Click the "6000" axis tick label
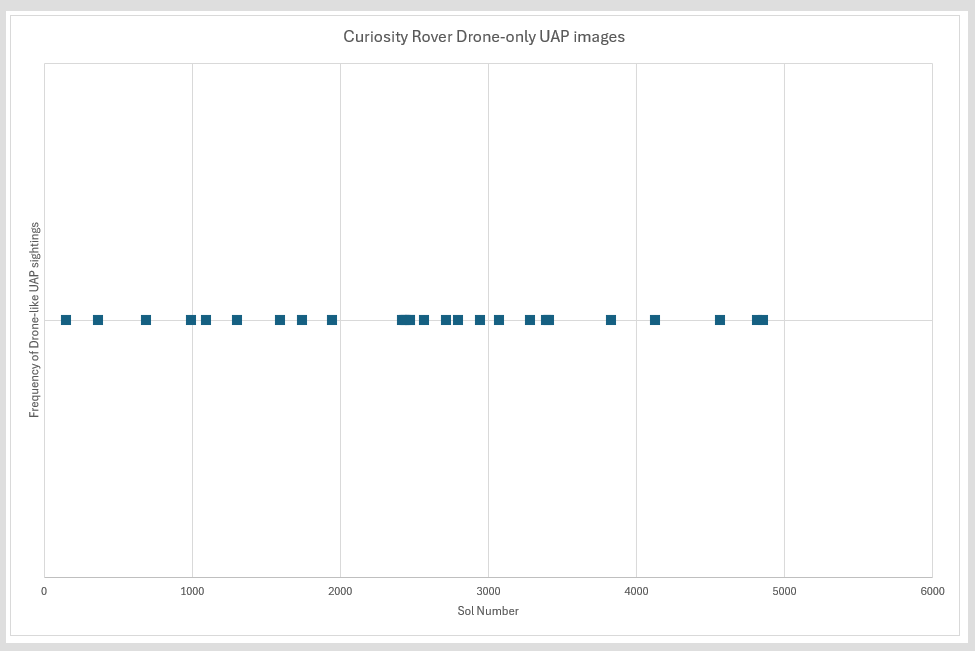This screenshot has width=975, height=651. [932, 591]
